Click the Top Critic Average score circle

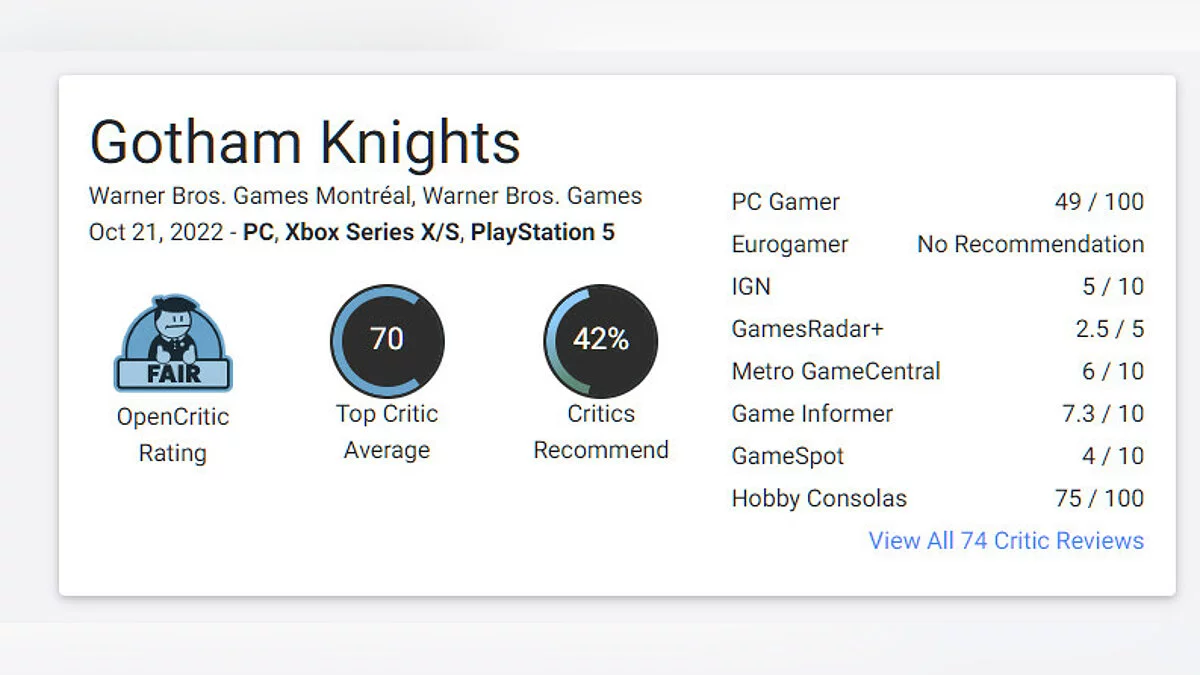pos(387,340)
